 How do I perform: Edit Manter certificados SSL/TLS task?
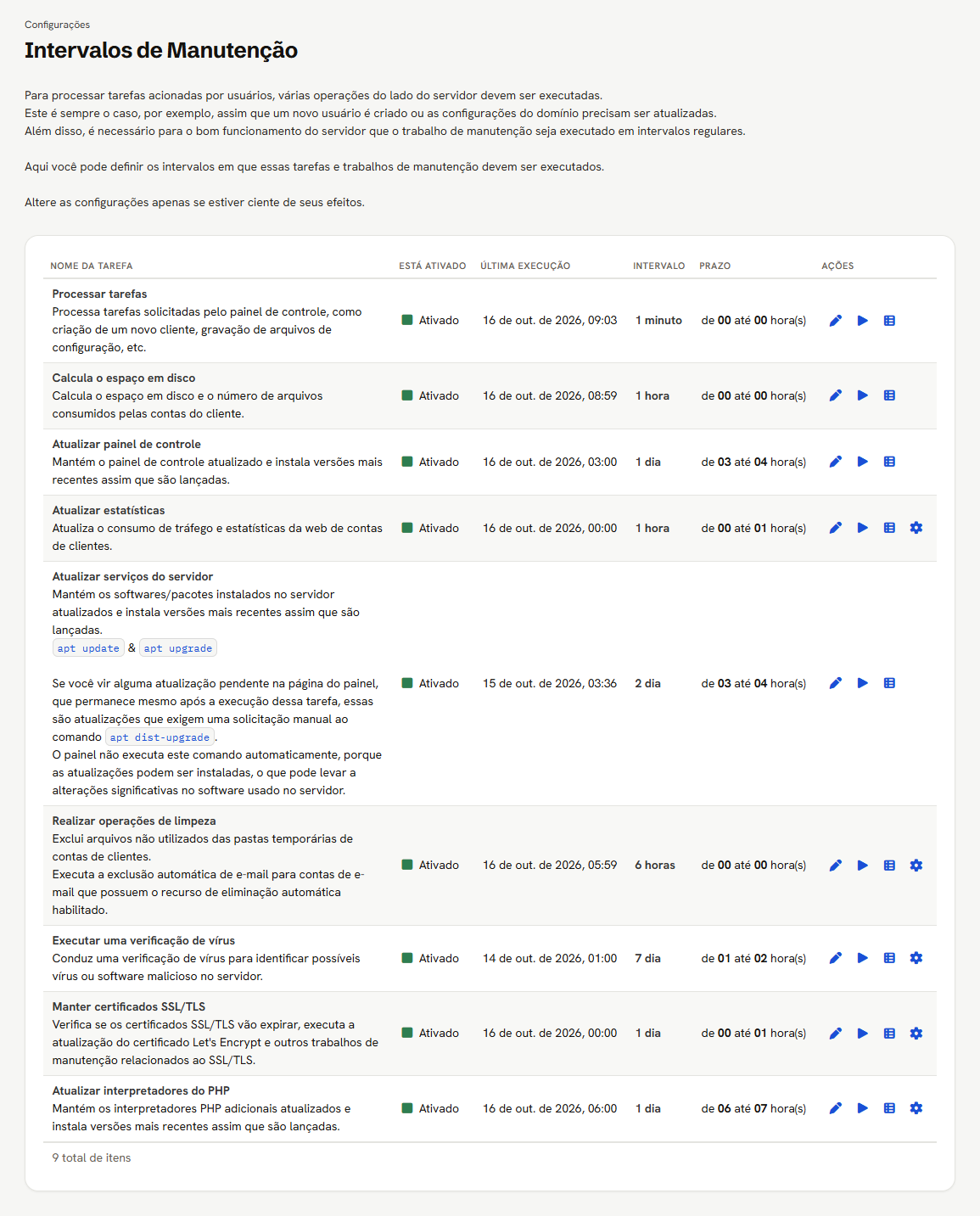tap(836, 1034)
